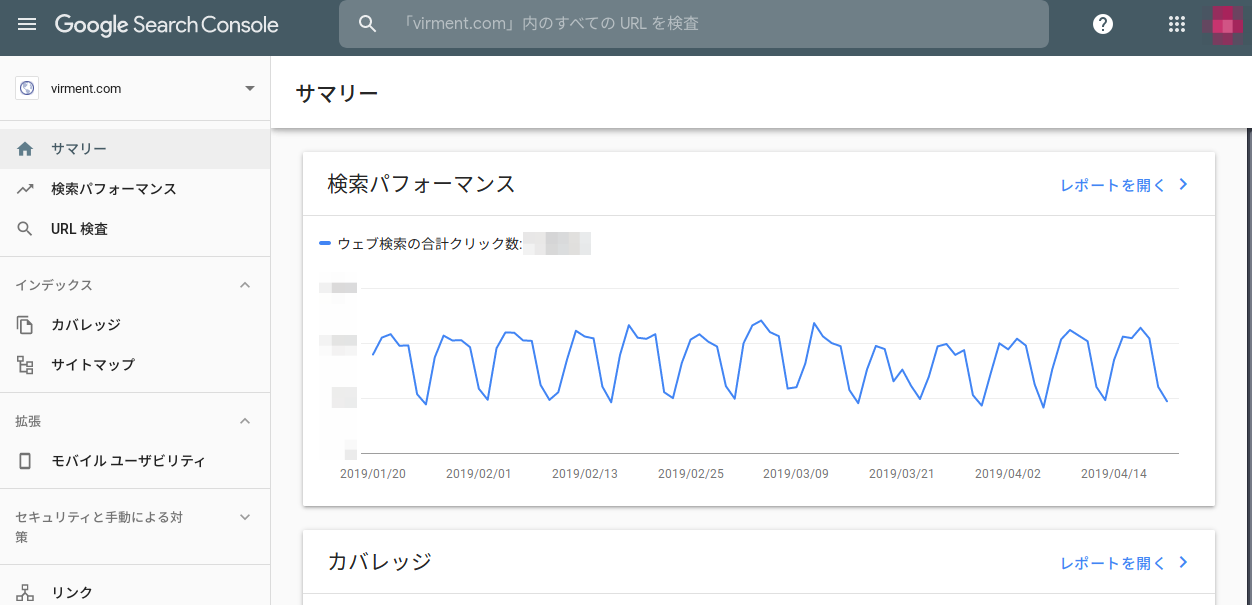This screenshot has width=1252, height=605.
Task: Open the Google apps grid
Action: coord(1177,24)
